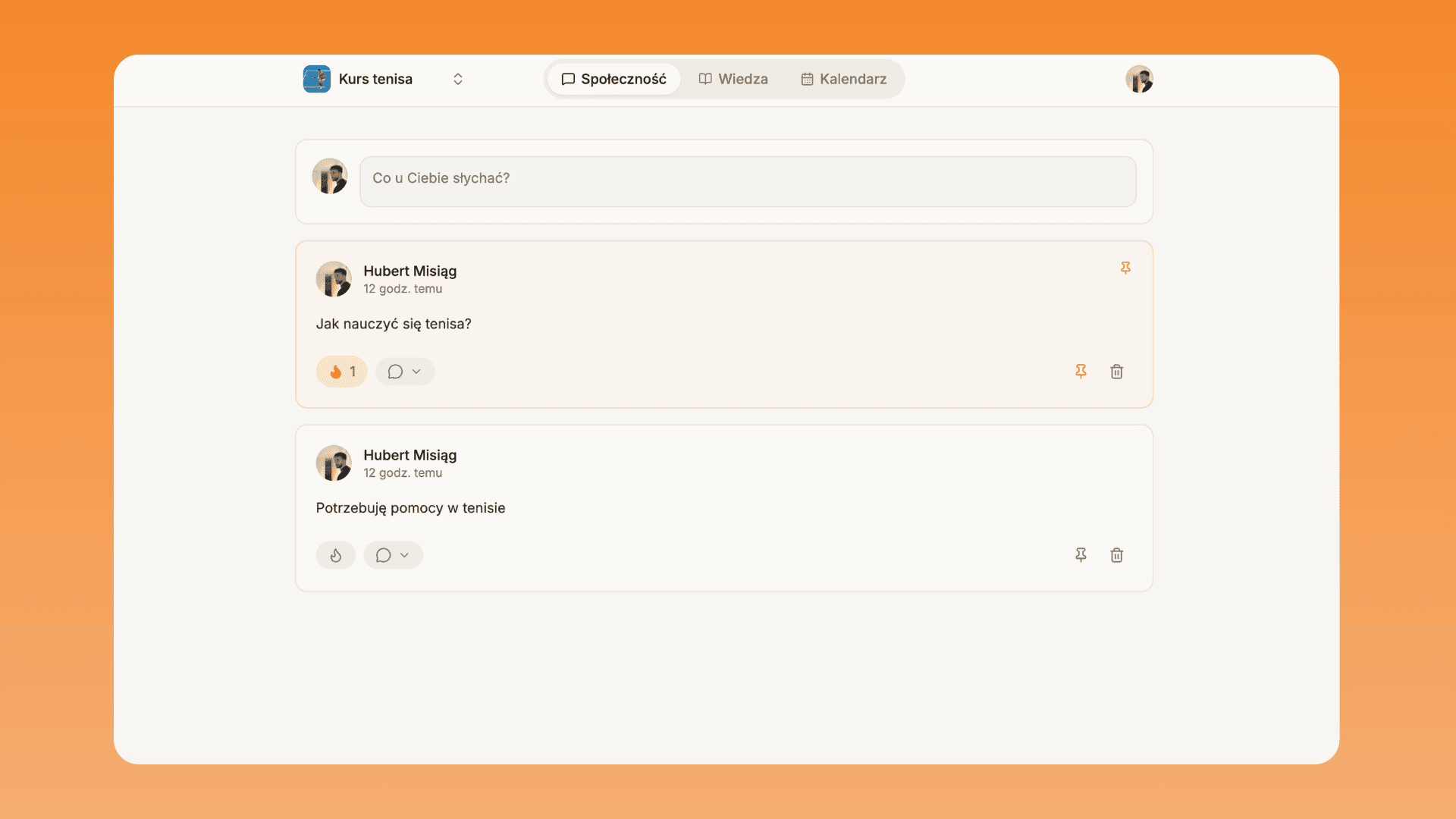Open the Kalendarz tab
The height and width of the screenshot is (819, 1456).
[843, 79]
